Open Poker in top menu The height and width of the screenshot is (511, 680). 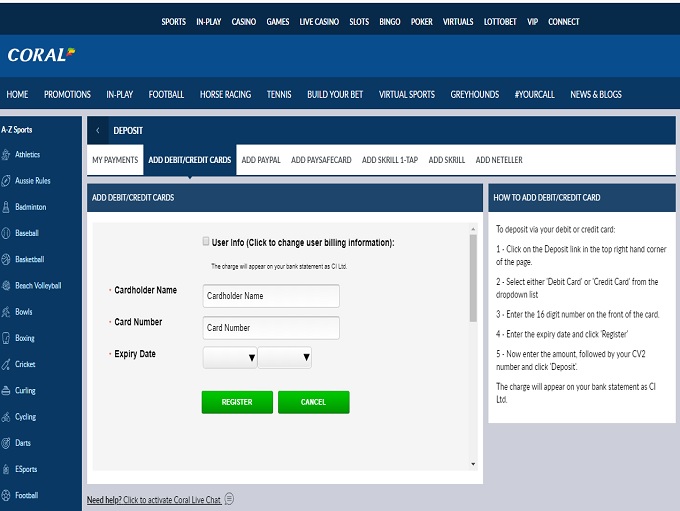[422, 22]
